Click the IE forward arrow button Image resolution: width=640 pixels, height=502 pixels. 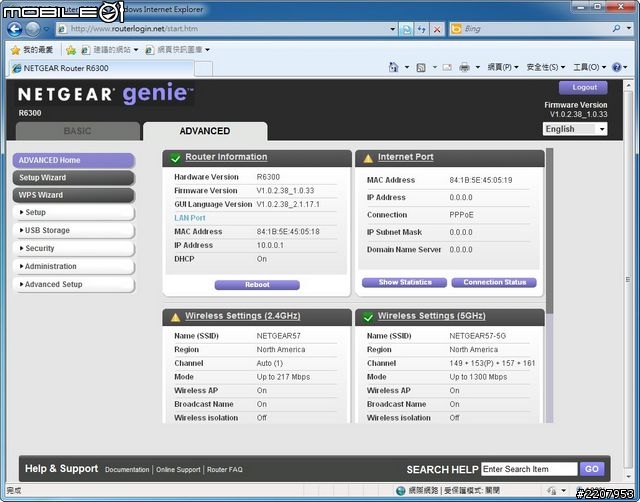(x=33, y=29)
